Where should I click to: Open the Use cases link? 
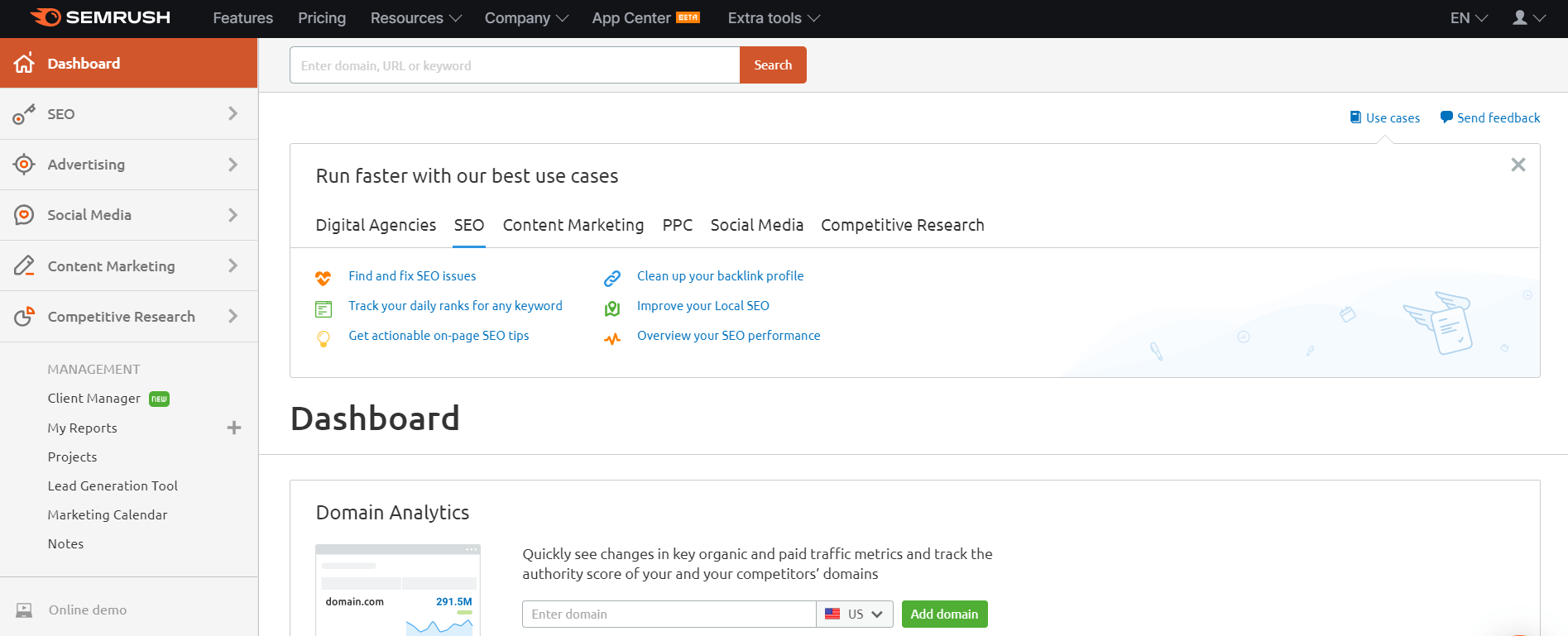point(1393,118)
